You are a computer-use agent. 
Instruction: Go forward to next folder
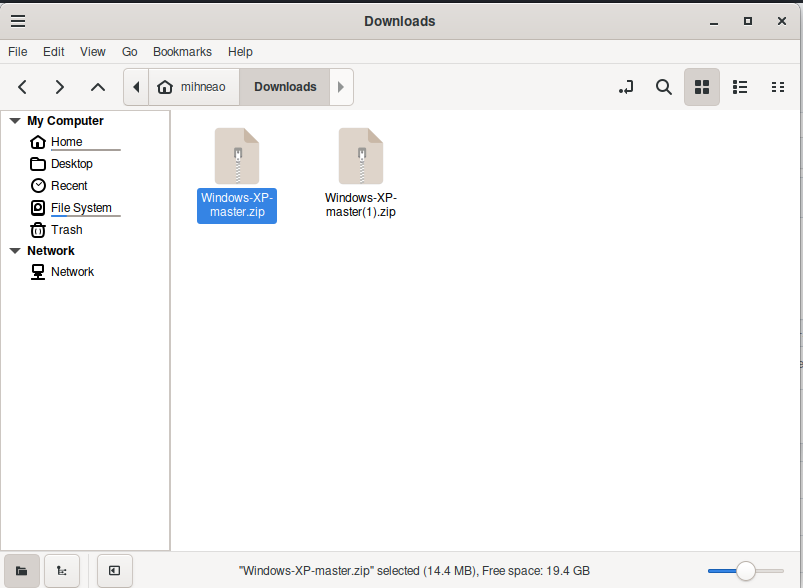tap(59, 87)
